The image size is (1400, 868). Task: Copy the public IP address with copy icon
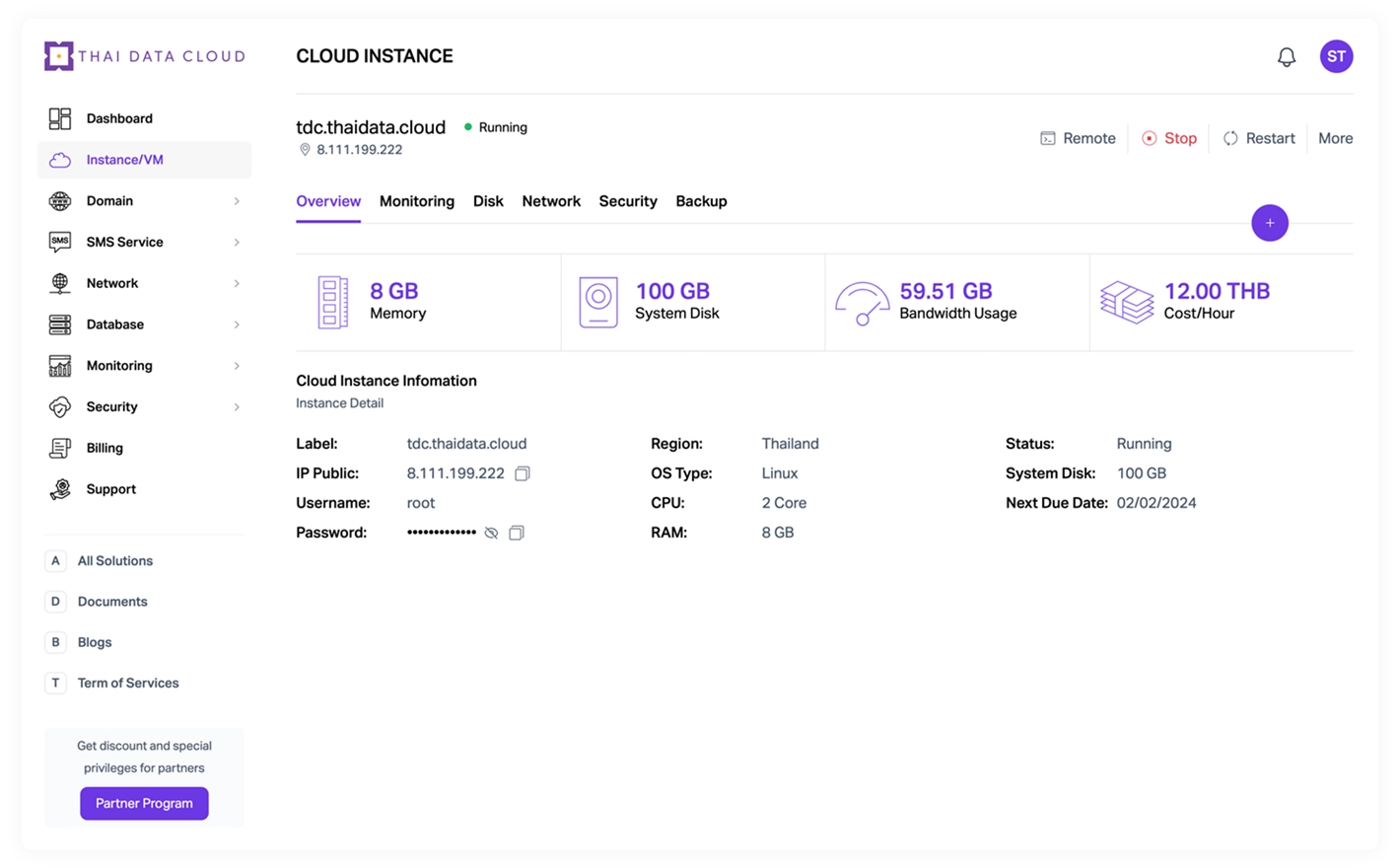coord(523,473)
